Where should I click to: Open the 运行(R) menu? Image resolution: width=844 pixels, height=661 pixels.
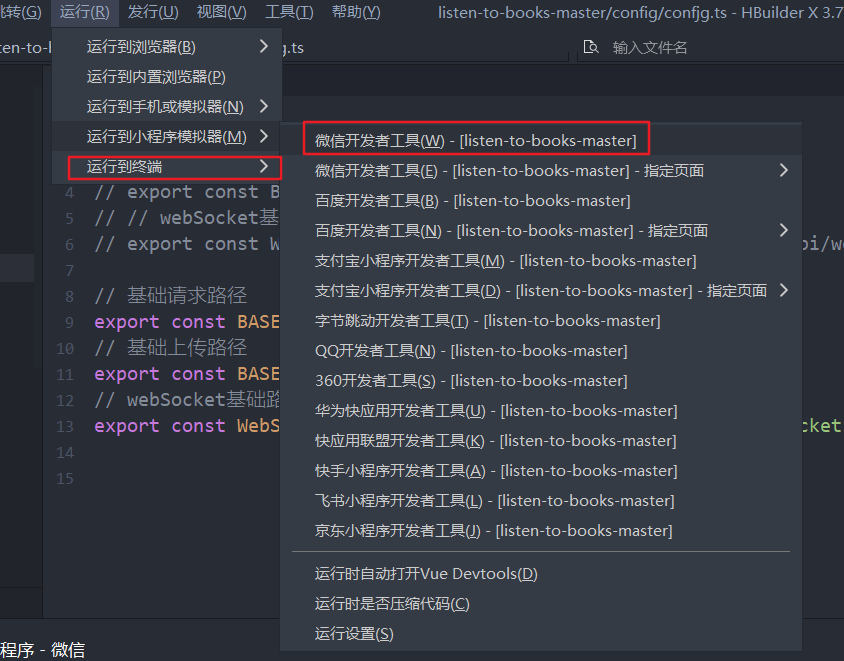pyautogui.click(x=85, y=12)
